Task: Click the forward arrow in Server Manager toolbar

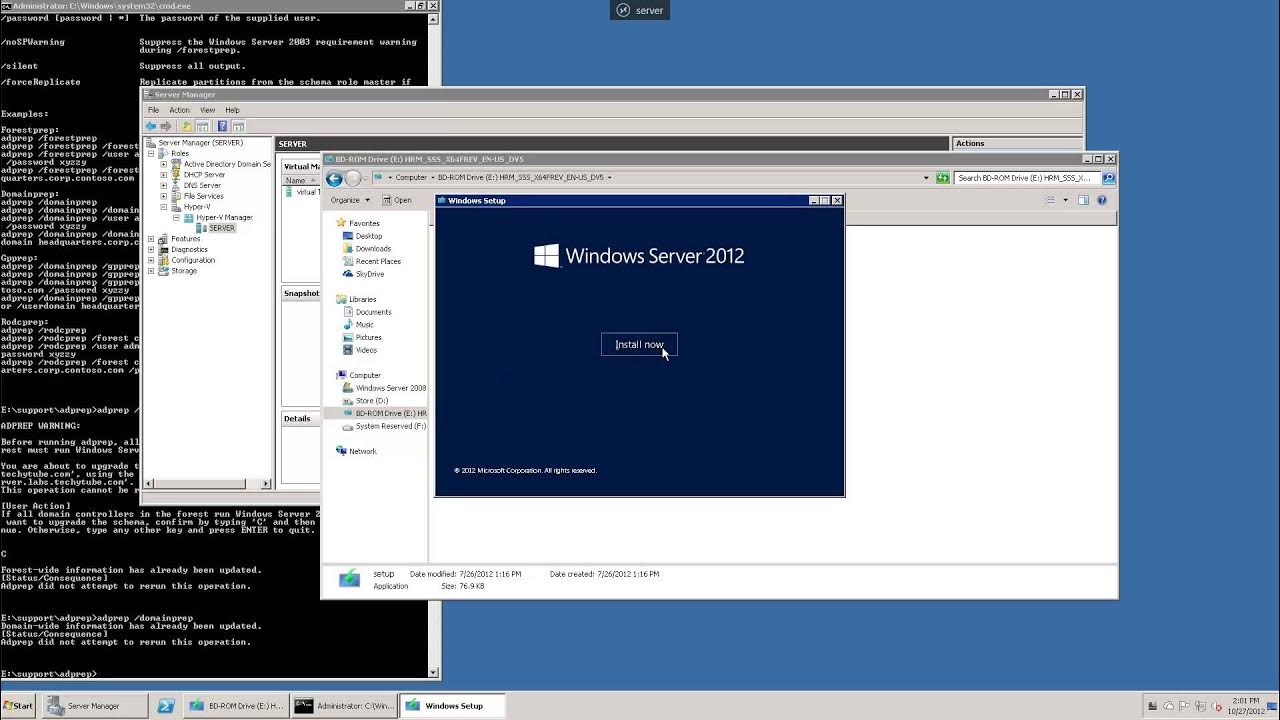Action: coord(166,126)
